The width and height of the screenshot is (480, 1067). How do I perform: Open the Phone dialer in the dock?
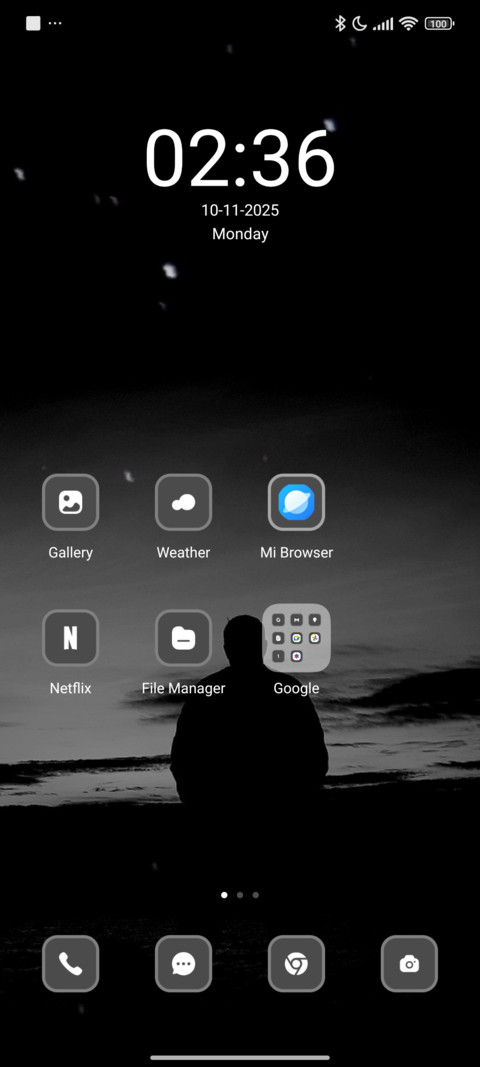(70, 964)
